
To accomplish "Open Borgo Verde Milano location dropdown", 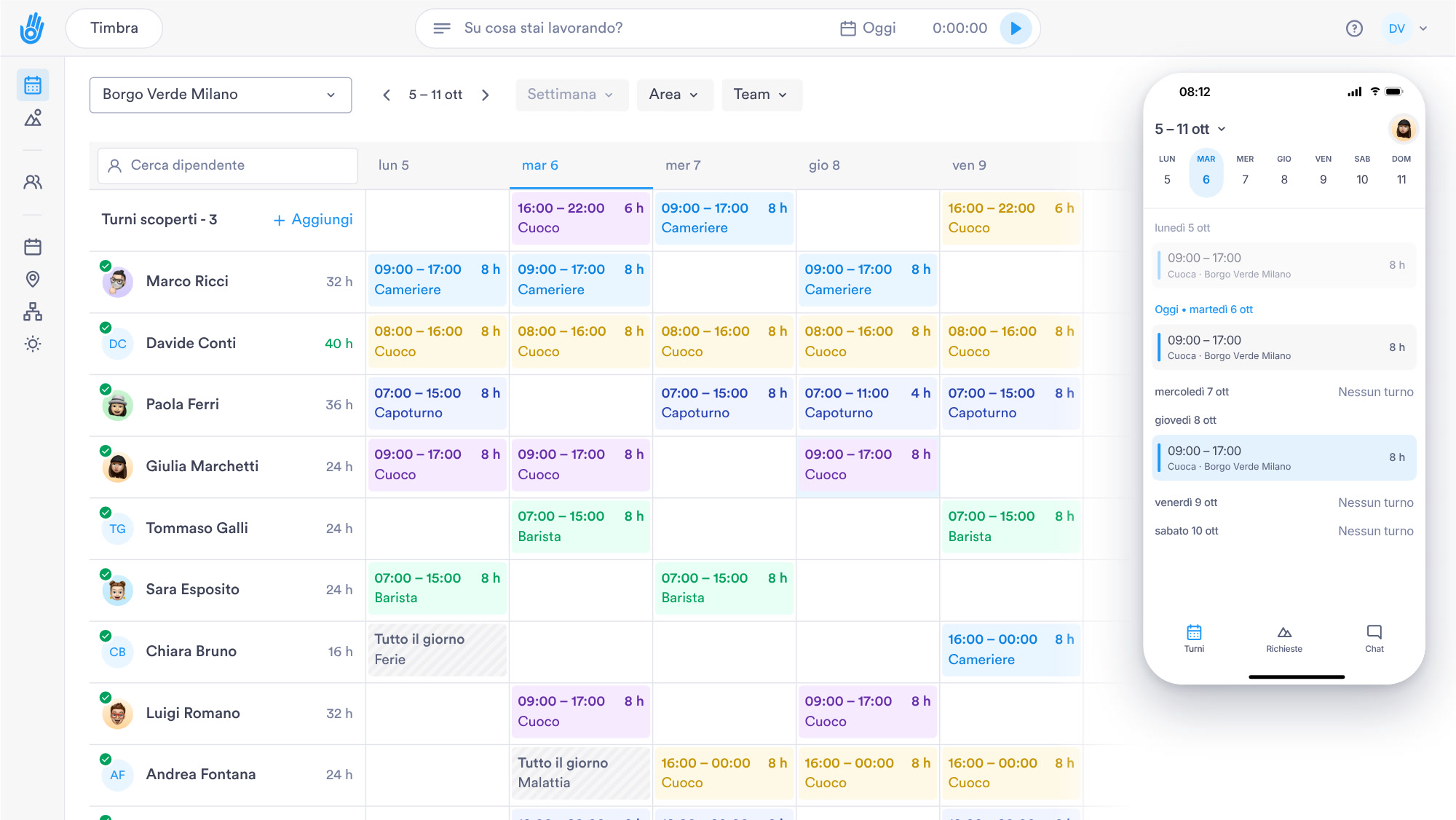I will tap(221, 95).
